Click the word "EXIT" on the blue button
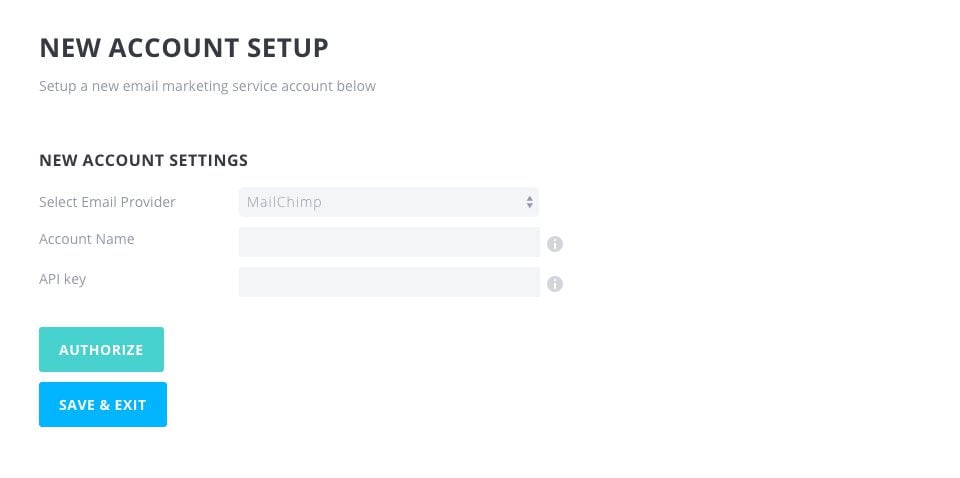960x478 pixels. tap(129, 405)
